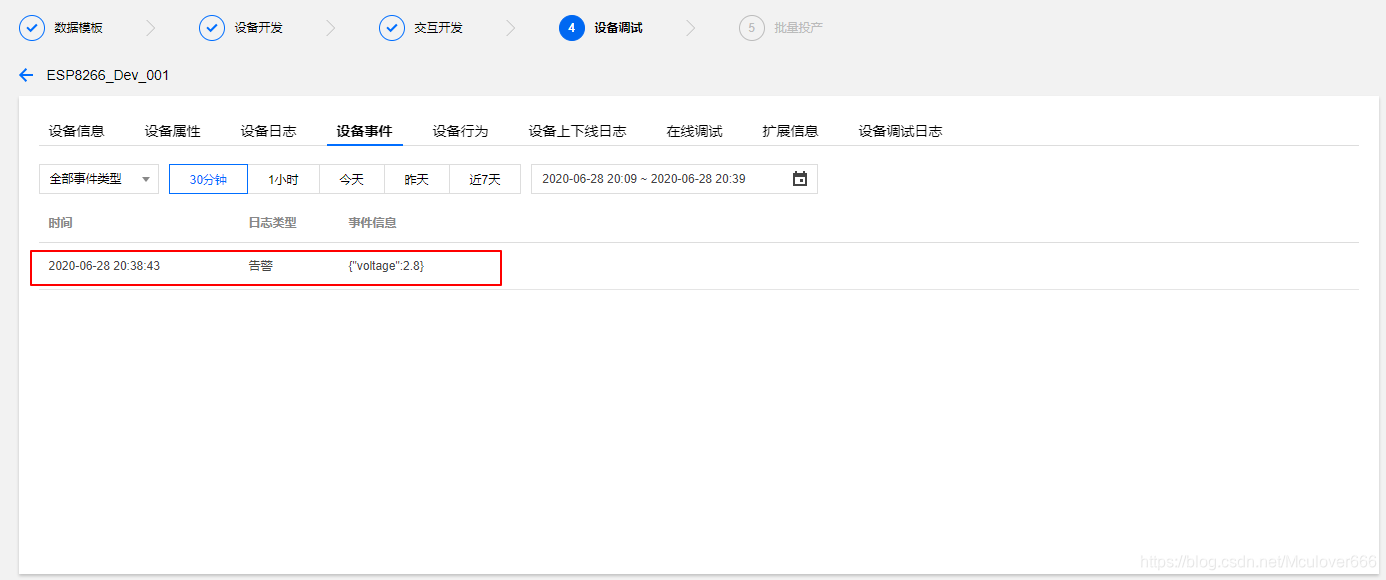The image size is (1386, 580).
Task: Select the 1小时 time range
Action: pyautogui.click(x=284, y=179)
